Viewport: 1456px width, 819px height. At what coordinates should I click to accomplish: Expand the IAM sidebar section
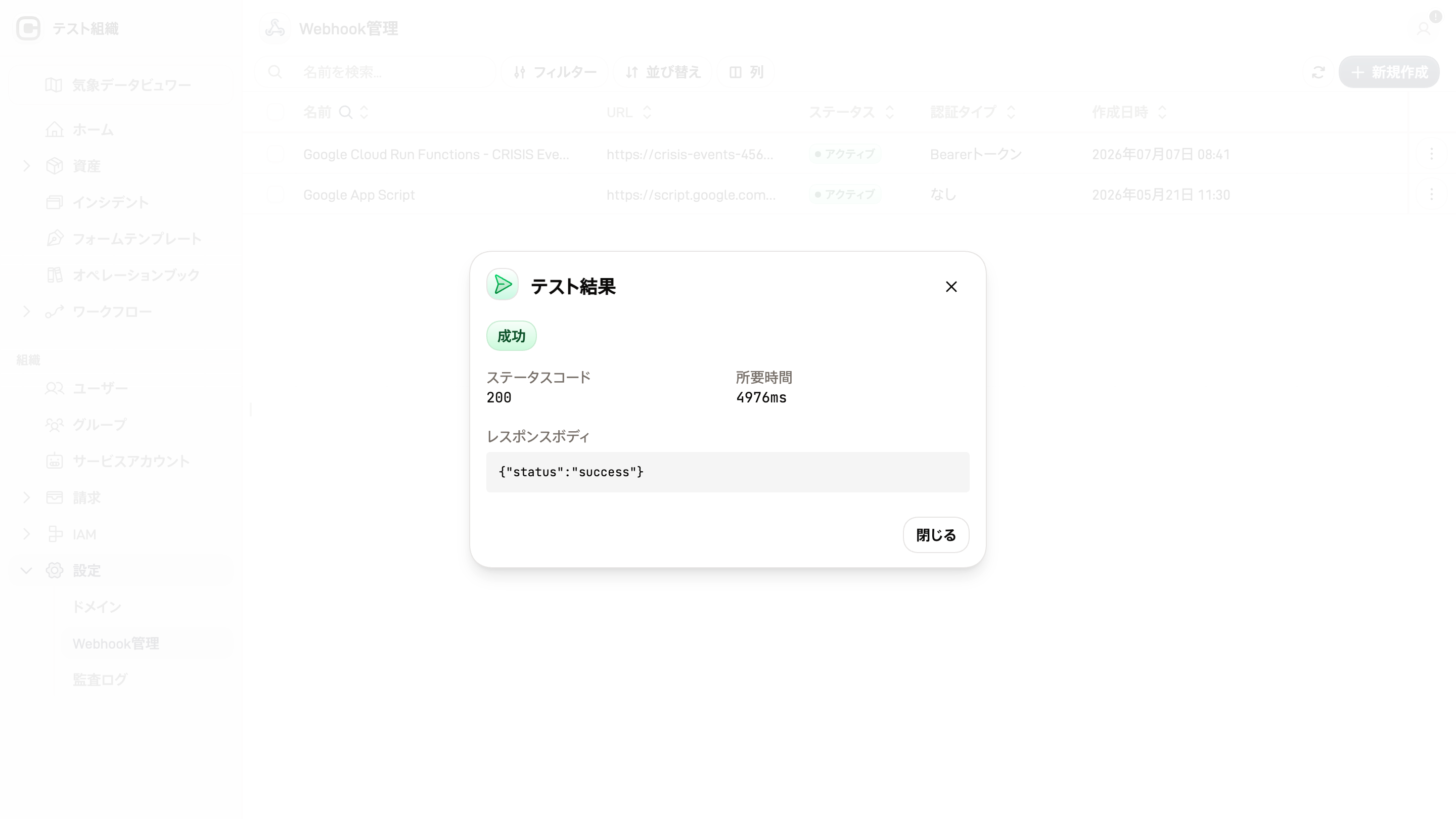[x=27, y=534]
